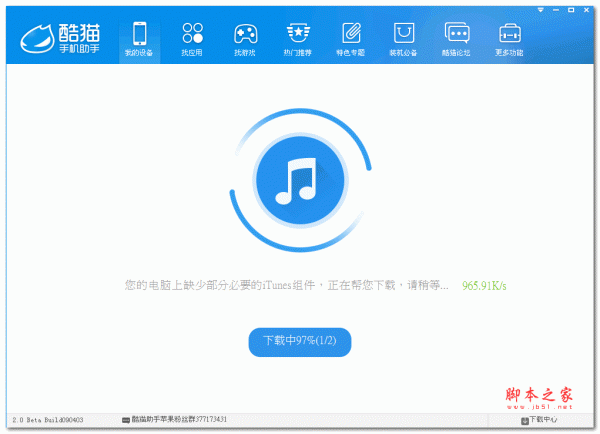The width and height of the screenshot is (600, 434).
Task: Open 热门推荐 star badge section
Action: [298, 39]
